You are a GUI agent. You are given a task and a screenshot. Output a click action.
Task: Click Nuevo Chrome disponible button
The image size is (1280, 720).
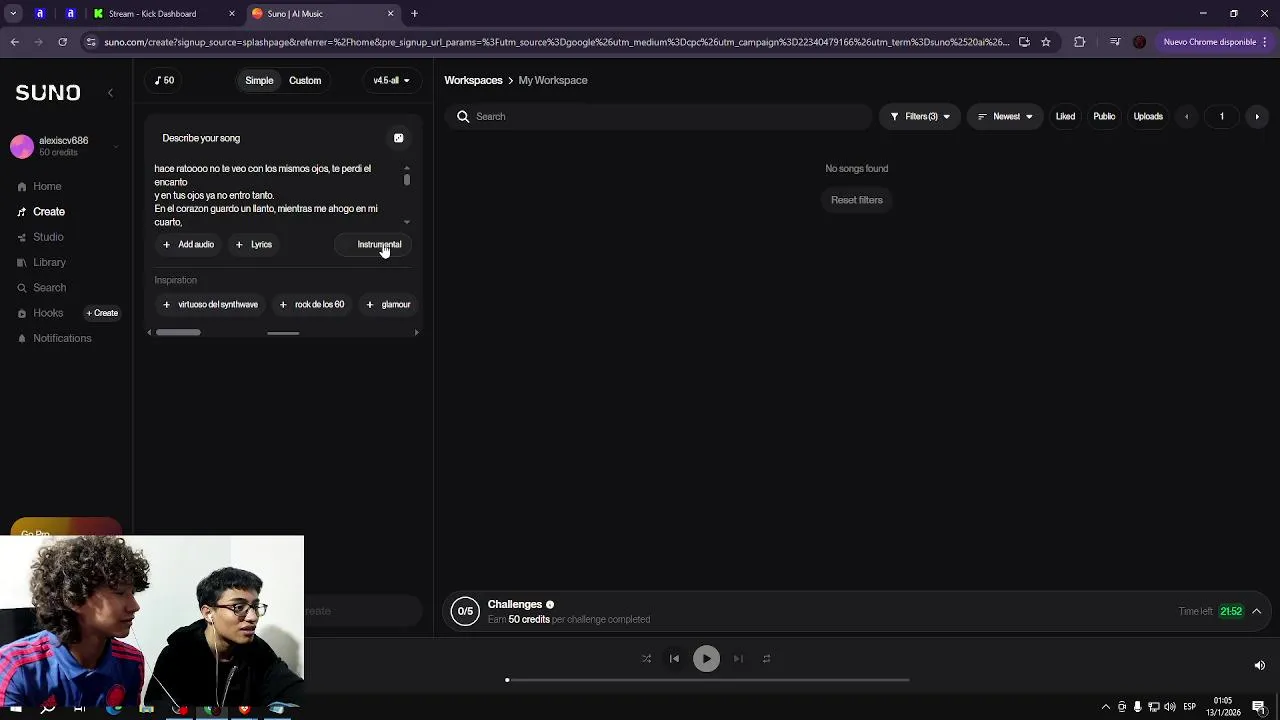point(1216,42)
